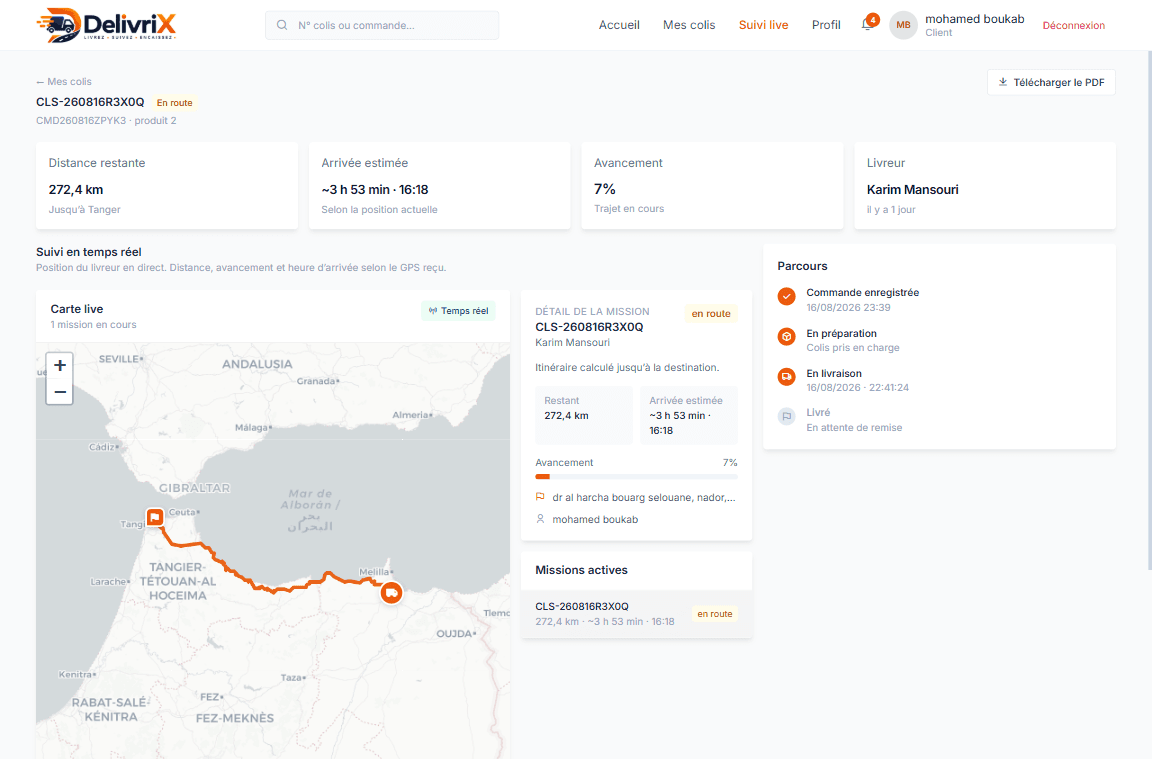The width and height of the screenshot is (1152, 759).
Task: Zoom out on the live map
Action: point(60,392)
